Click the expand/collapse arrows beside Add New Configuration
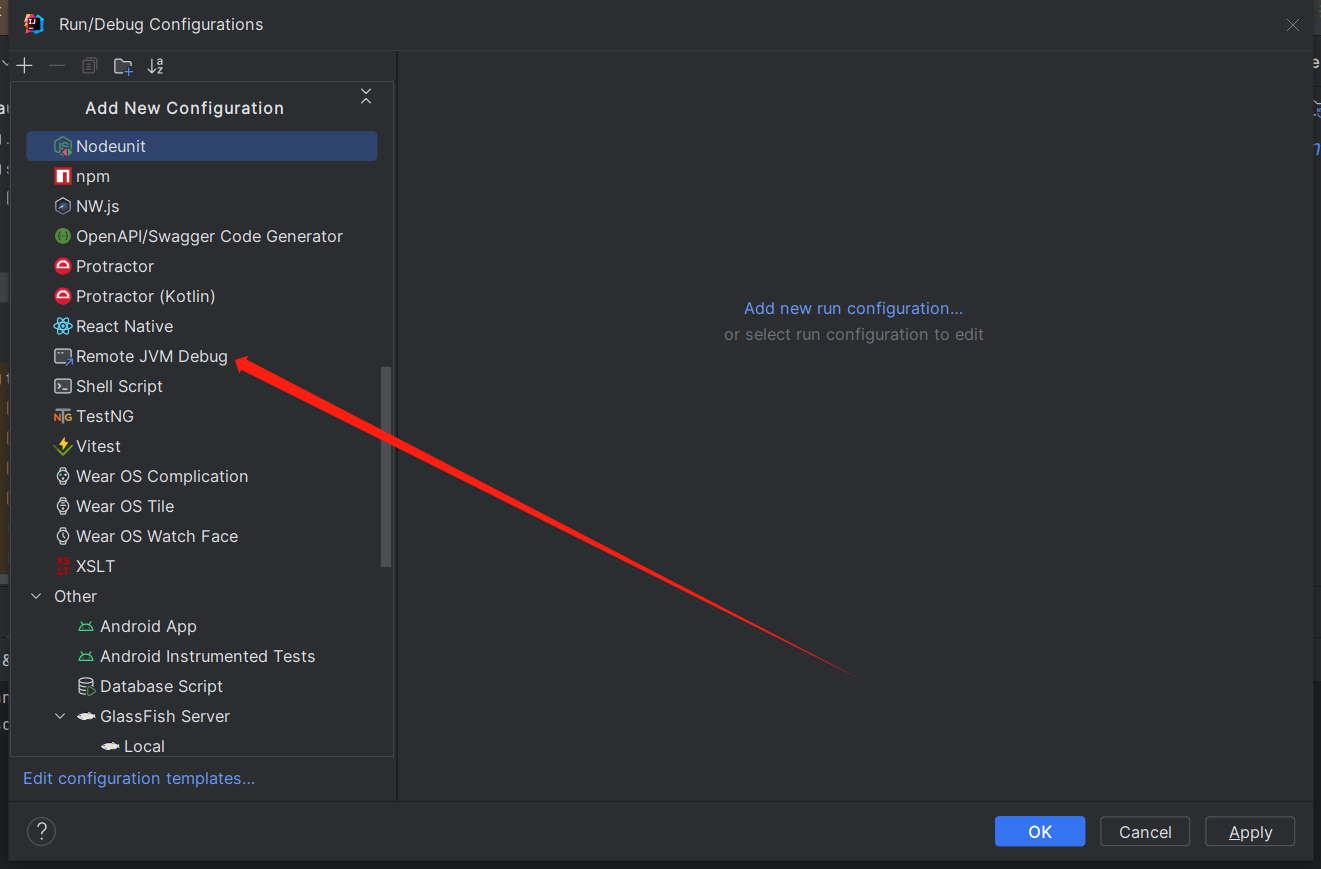The width and height of the screenshot is (1321, 869). (x=366, y=97)
